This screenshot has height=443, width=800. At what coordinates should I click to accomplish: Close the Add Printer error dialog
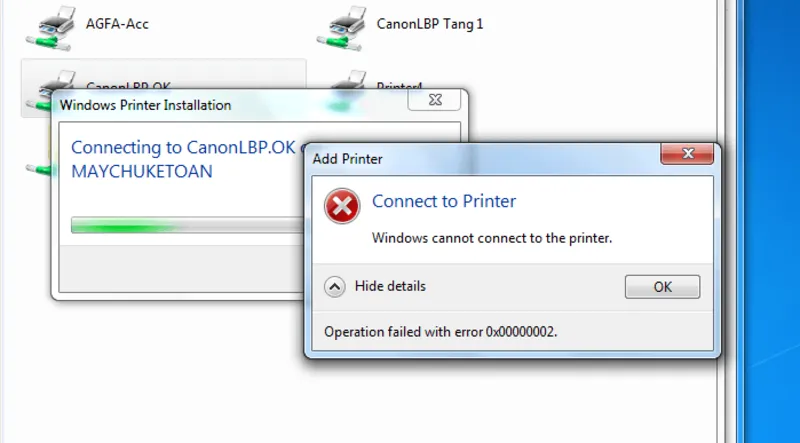[x=685, y=154]
